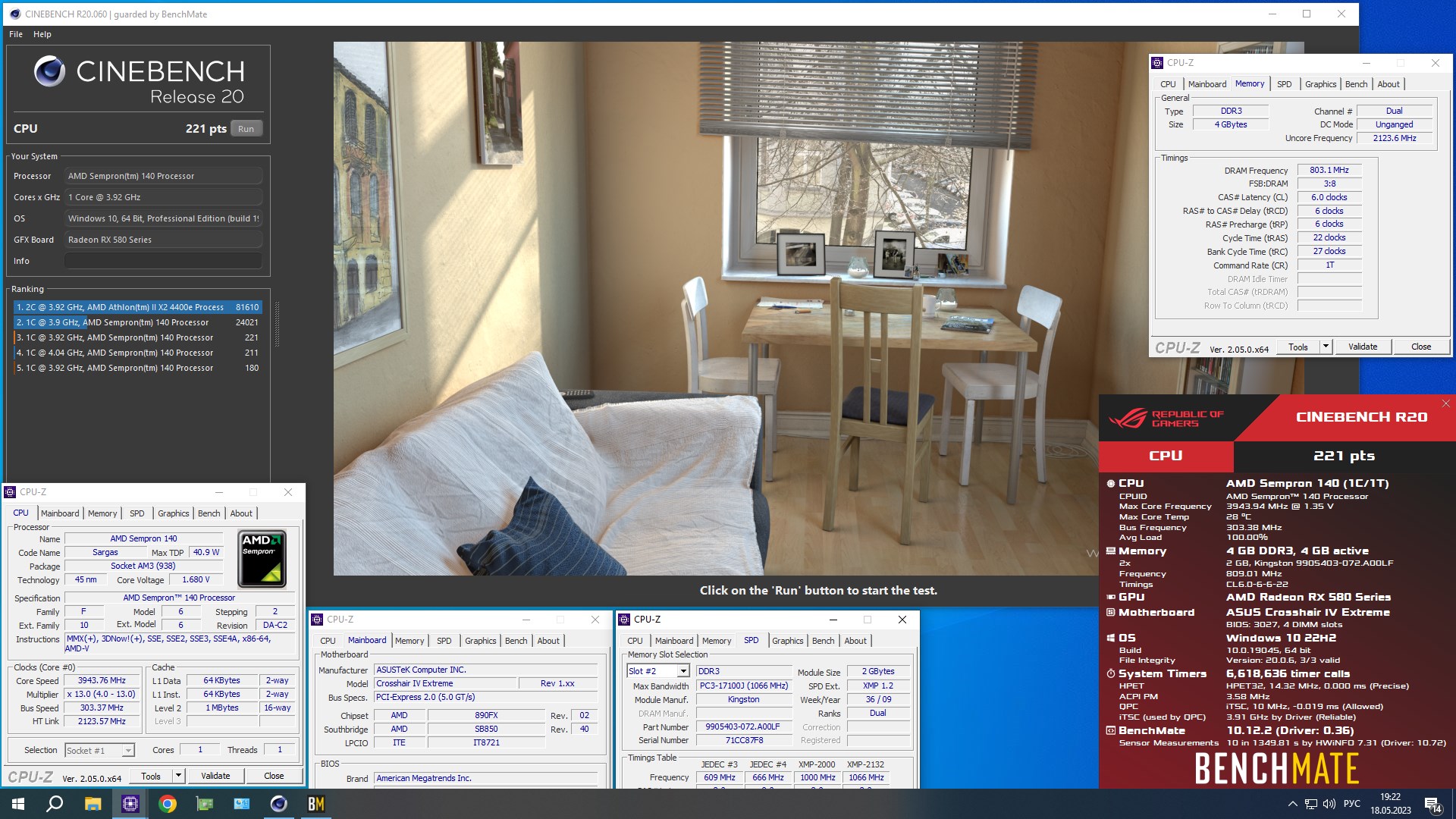Viewport: 1456px width, 819px height.
Task: Open the Cinebench File menu
Action: point(16,34)
